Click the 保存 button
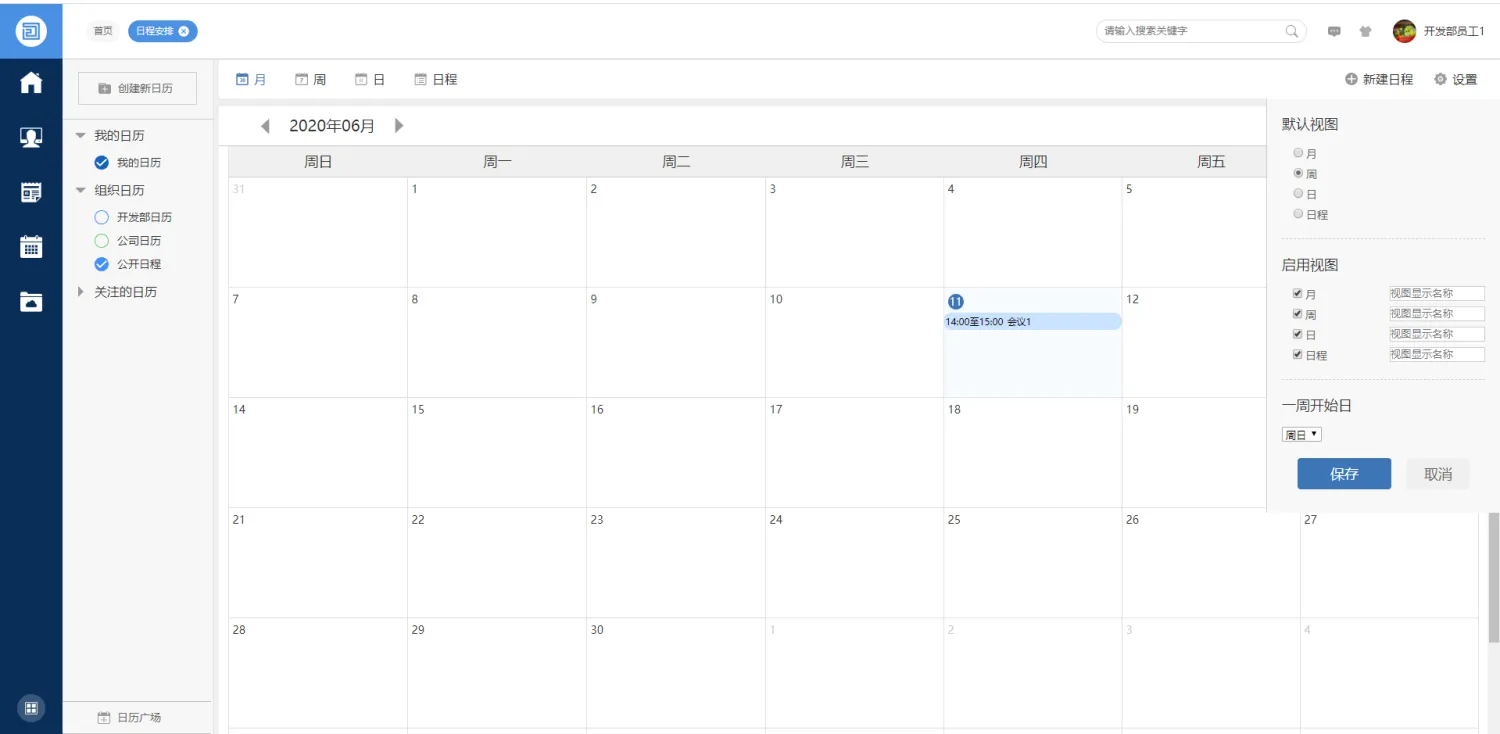The height and width of the screenshot is (734, 1500). [x=1344, y=474]
